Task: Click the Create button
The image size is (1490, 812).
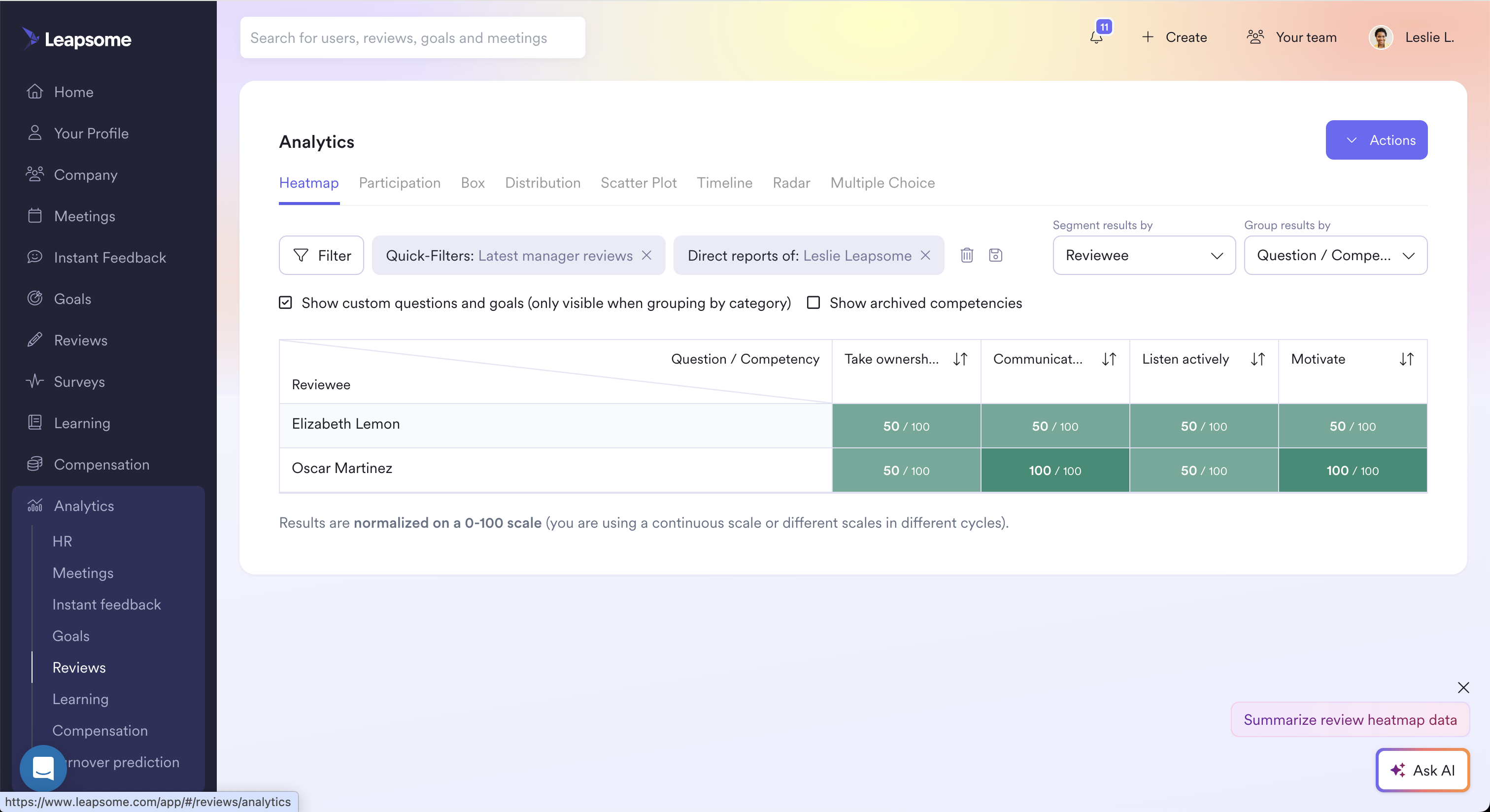Action: 1174,37
